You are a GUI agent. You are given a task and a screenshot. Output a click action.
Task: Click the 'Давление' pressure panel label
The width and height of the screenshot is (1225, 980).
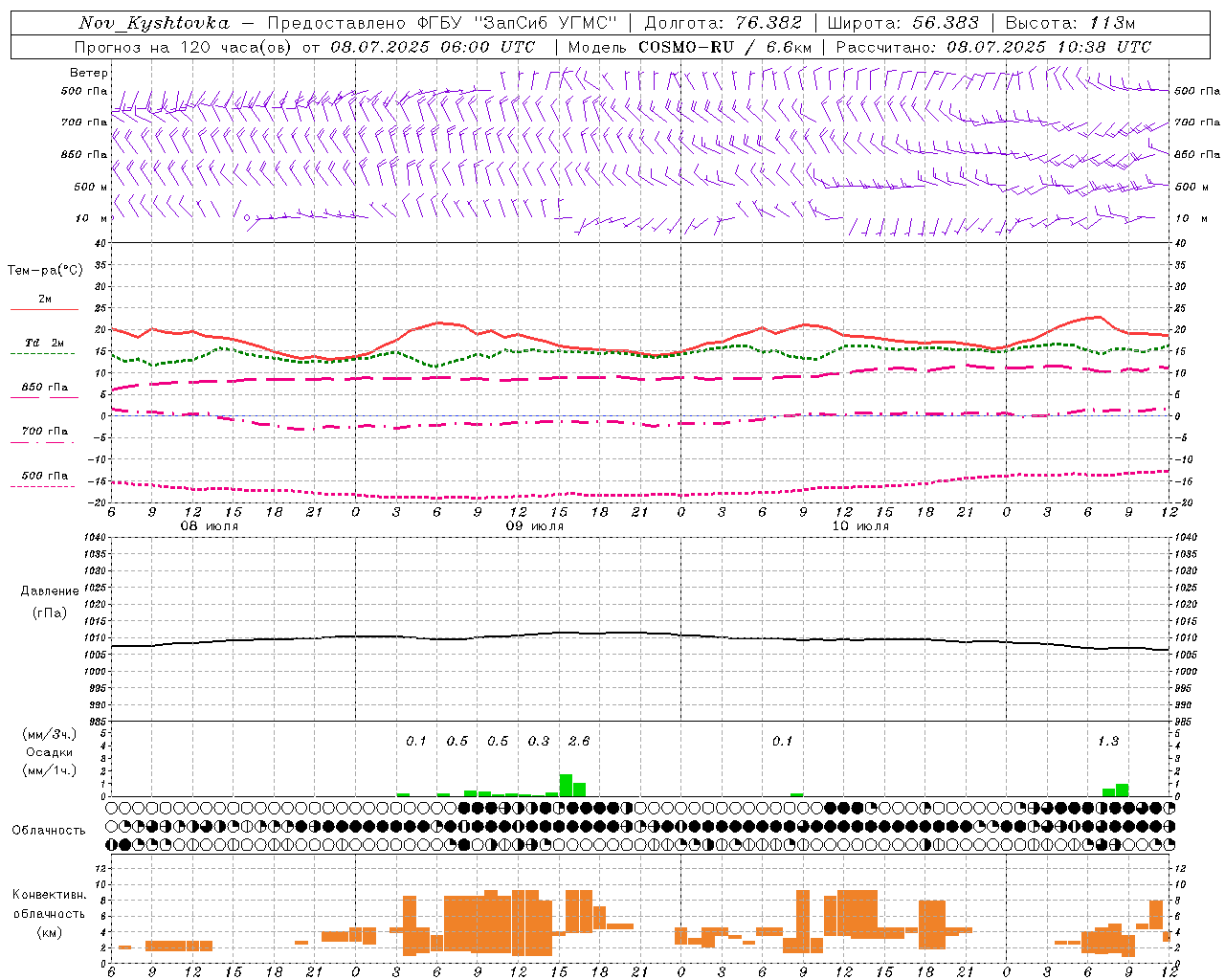pyautogui.click(x=50, y=591)
